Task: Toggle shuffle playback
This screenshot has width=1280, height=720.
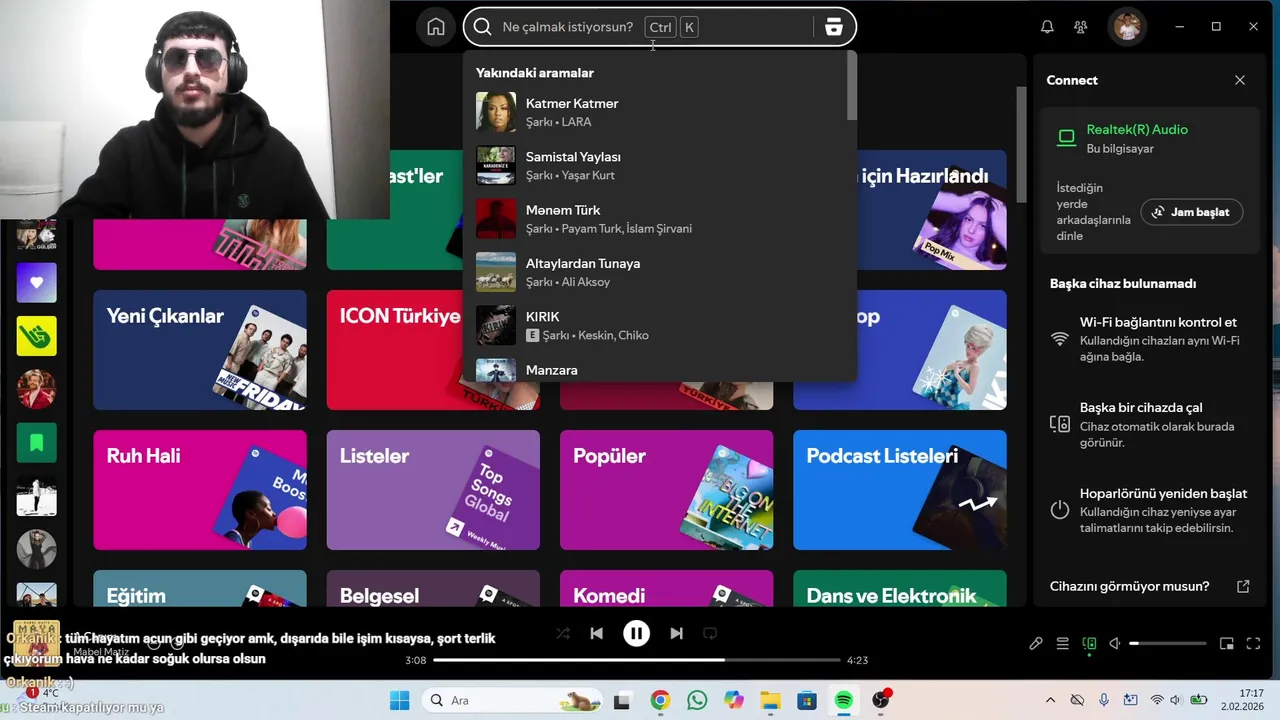Action: point(563,633)
